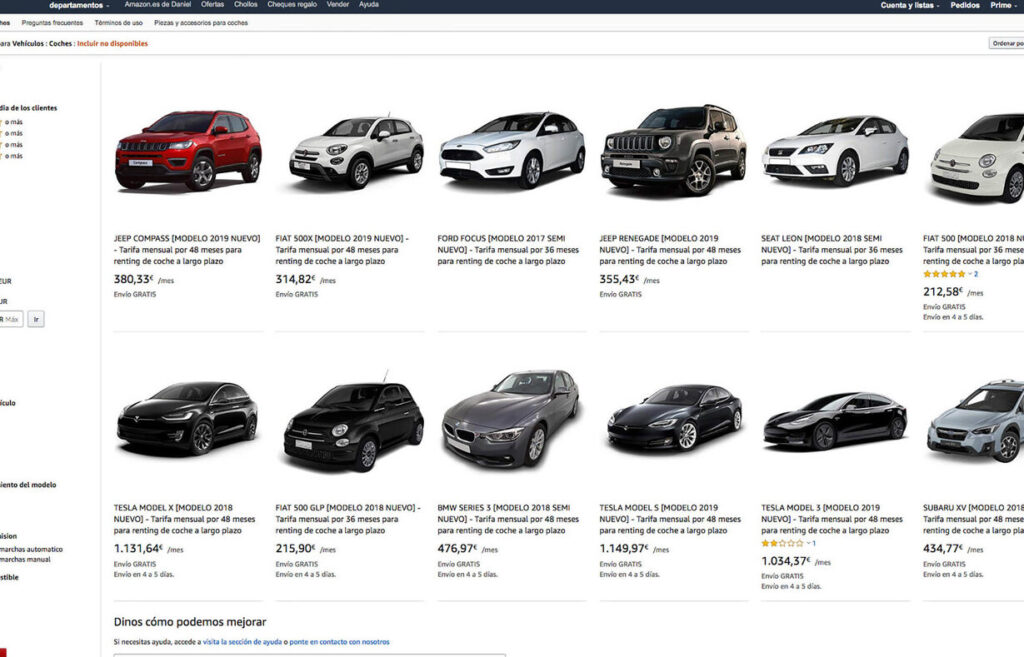The height and width of the screenshot is (657, 1024).
Task: Open the Cuenta y listas dropdown
Action: point(909,5)
